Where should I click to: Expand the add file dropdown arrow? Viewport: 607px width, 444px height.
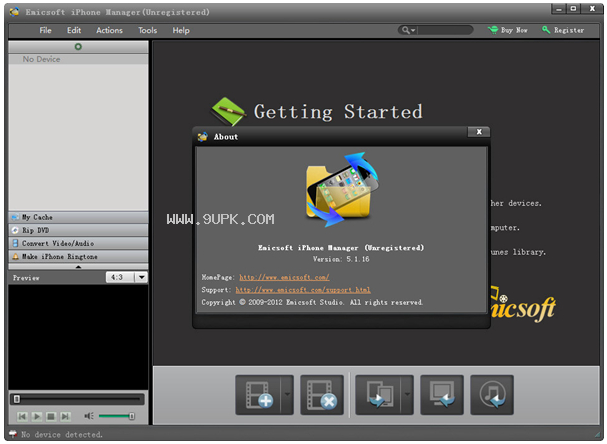(287, 395)
